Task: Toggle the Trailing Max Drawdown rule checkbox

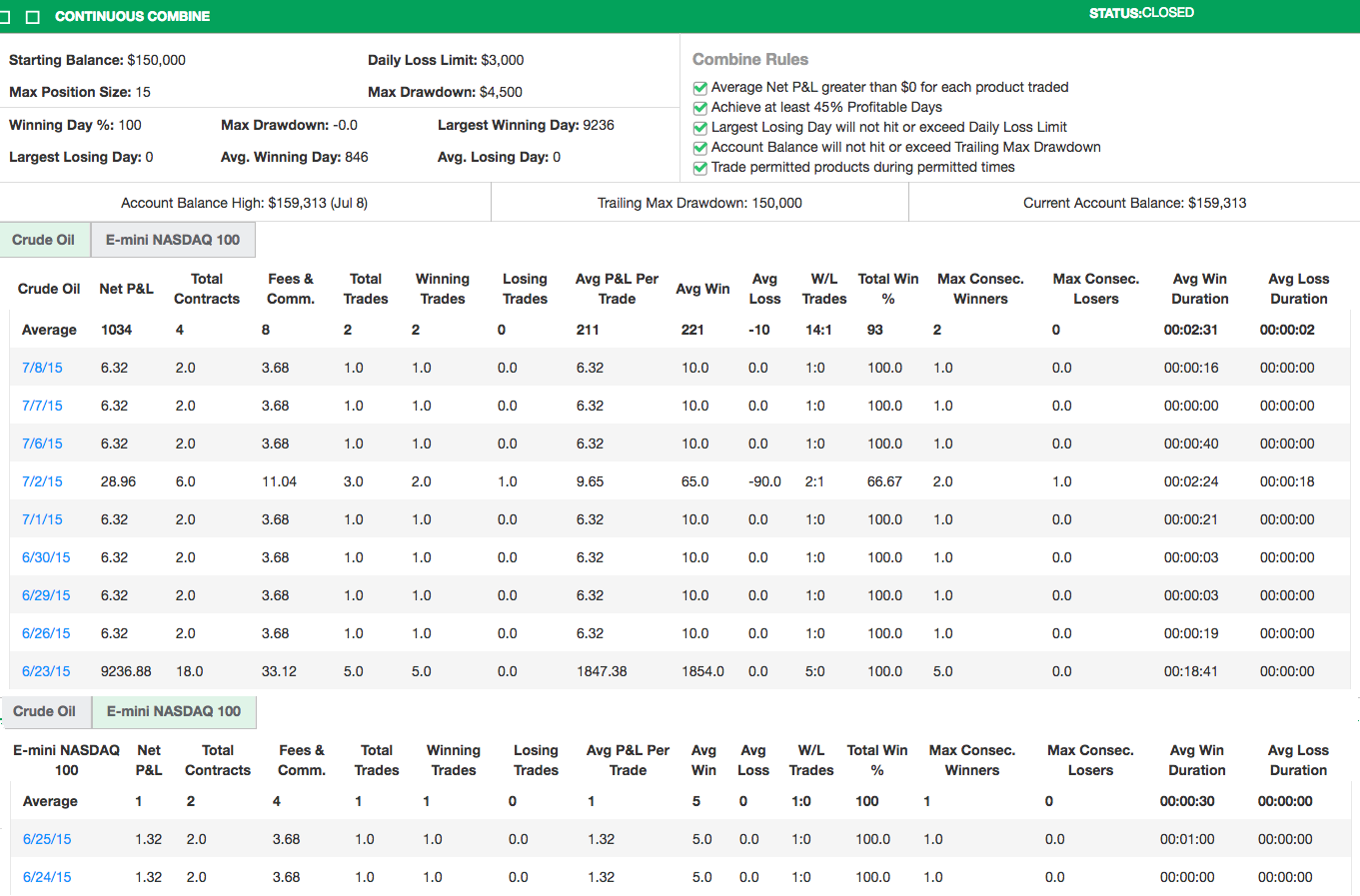Action: tap(699, 148)
